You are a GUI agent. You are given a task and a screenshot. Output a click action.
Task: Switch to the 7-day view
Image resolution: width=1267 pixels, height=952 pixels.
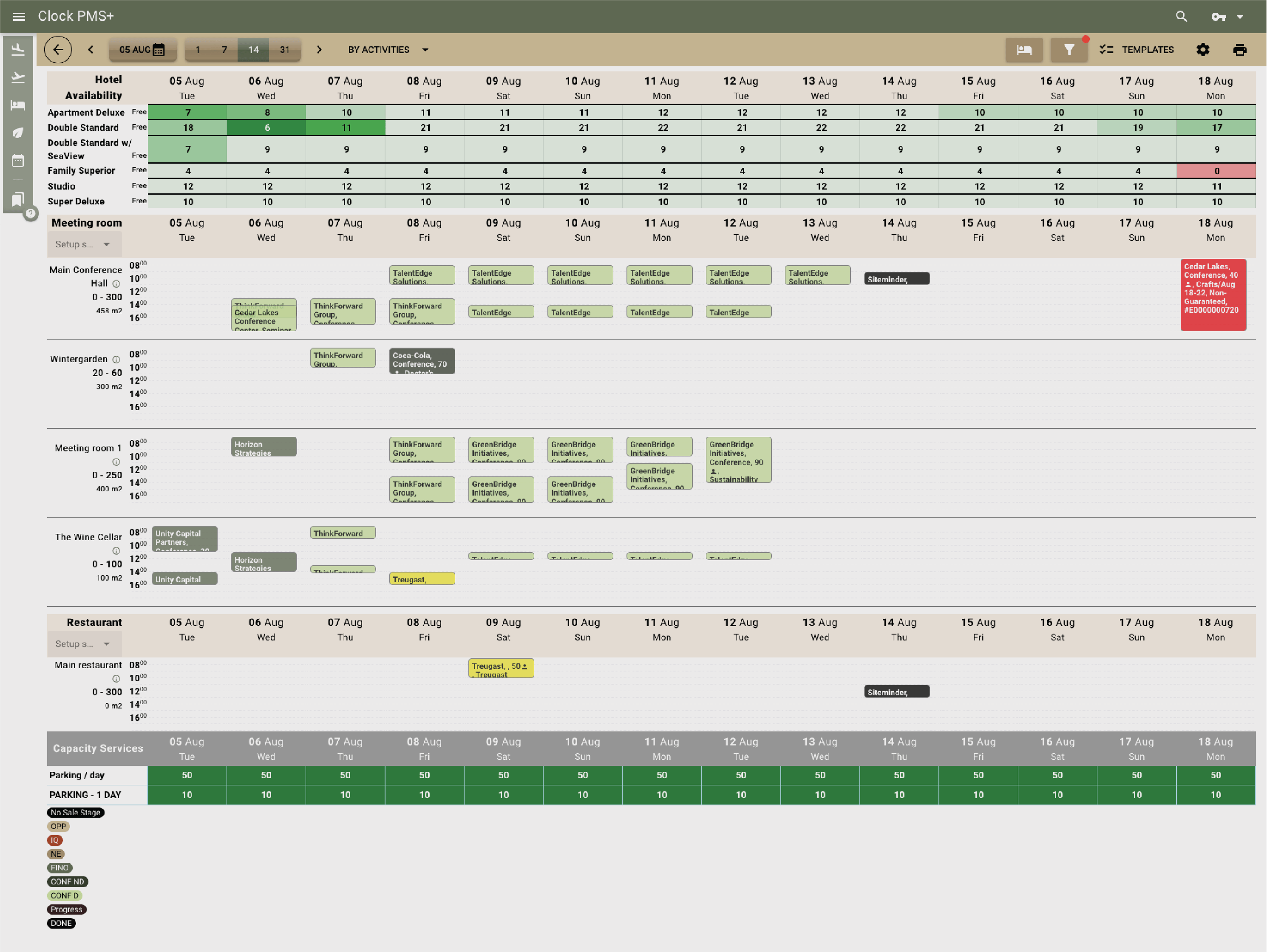pos(224,50)
